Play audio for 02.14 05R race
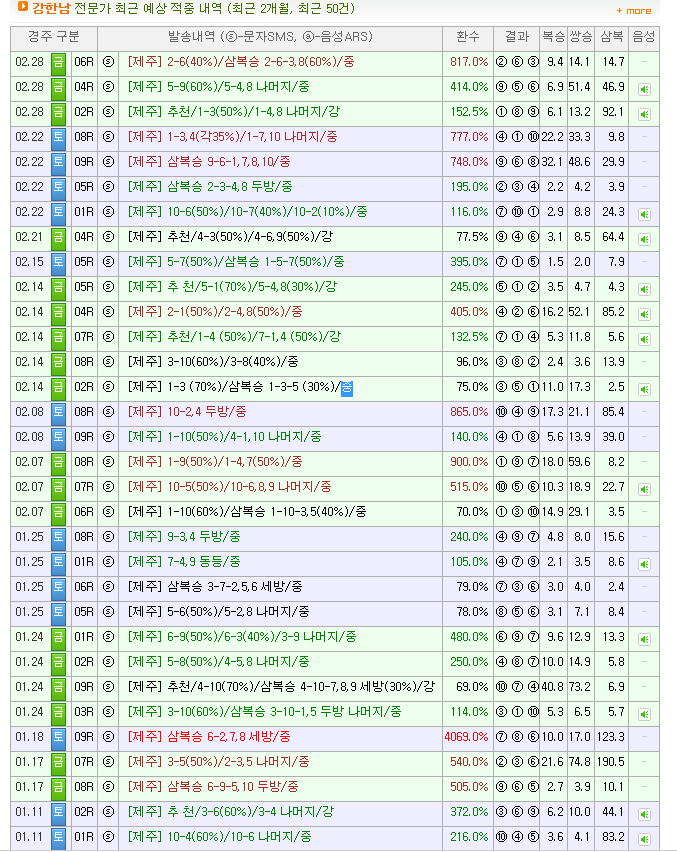677x852 pixels. coord(644,290)
